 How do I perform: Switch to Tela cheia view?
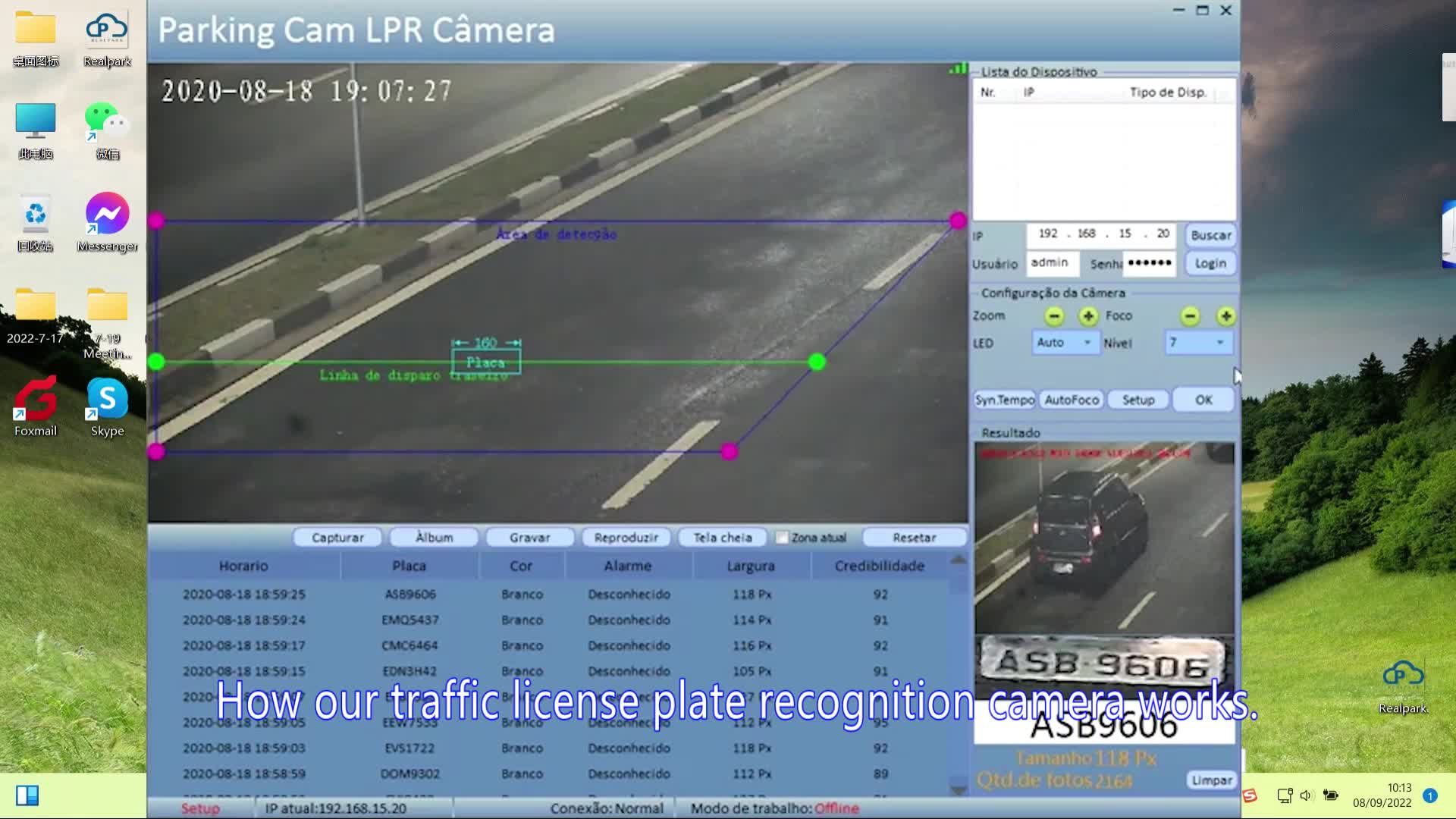(721, 537)
